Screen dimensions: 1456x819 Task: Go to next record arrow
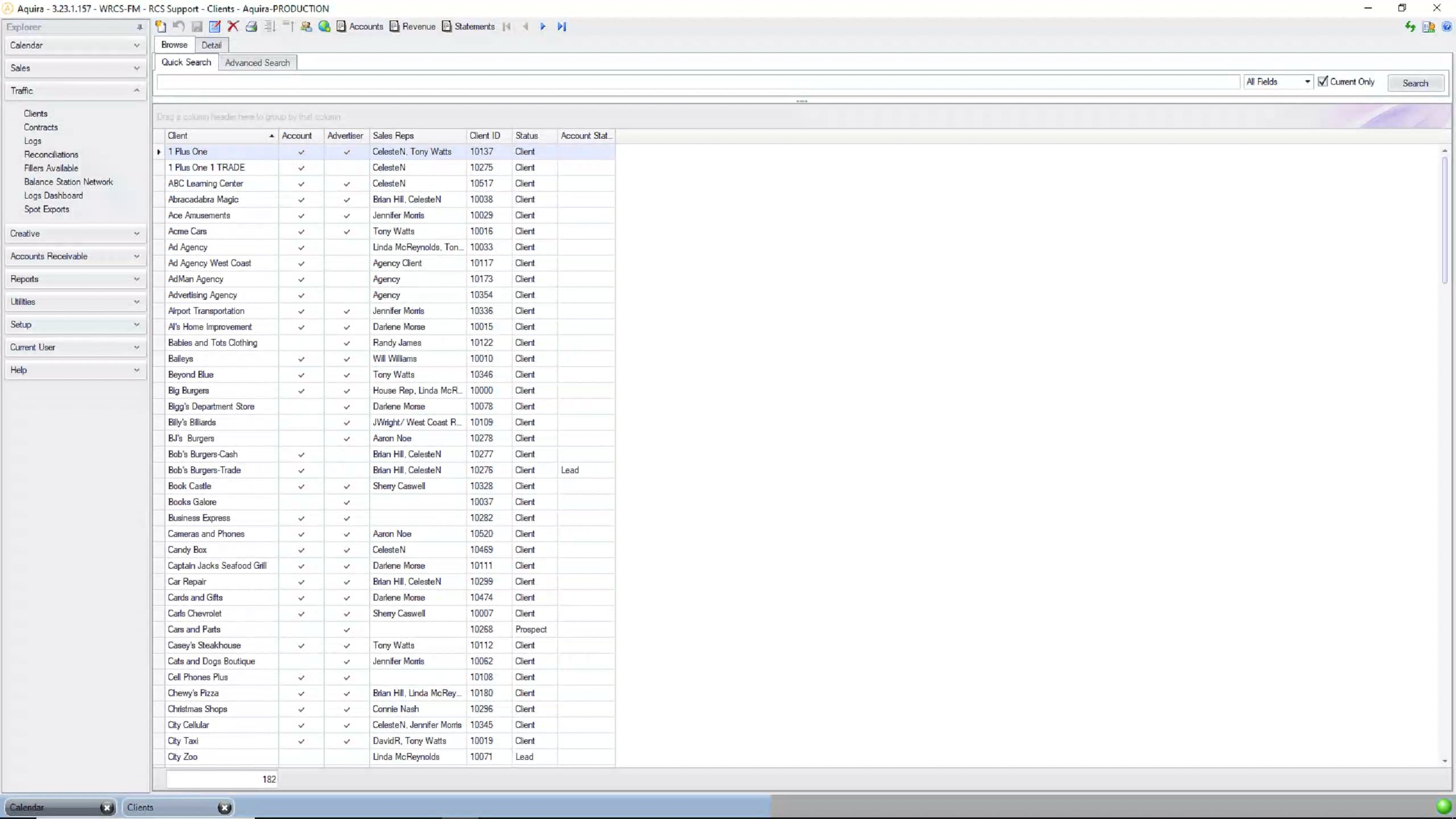543,26
